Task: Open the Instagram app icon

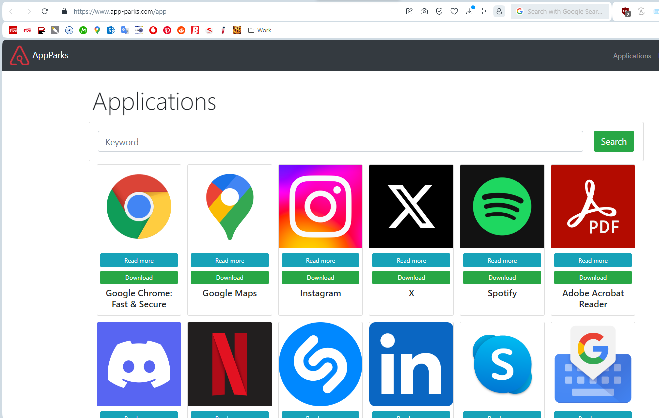Action: (320, 206)
